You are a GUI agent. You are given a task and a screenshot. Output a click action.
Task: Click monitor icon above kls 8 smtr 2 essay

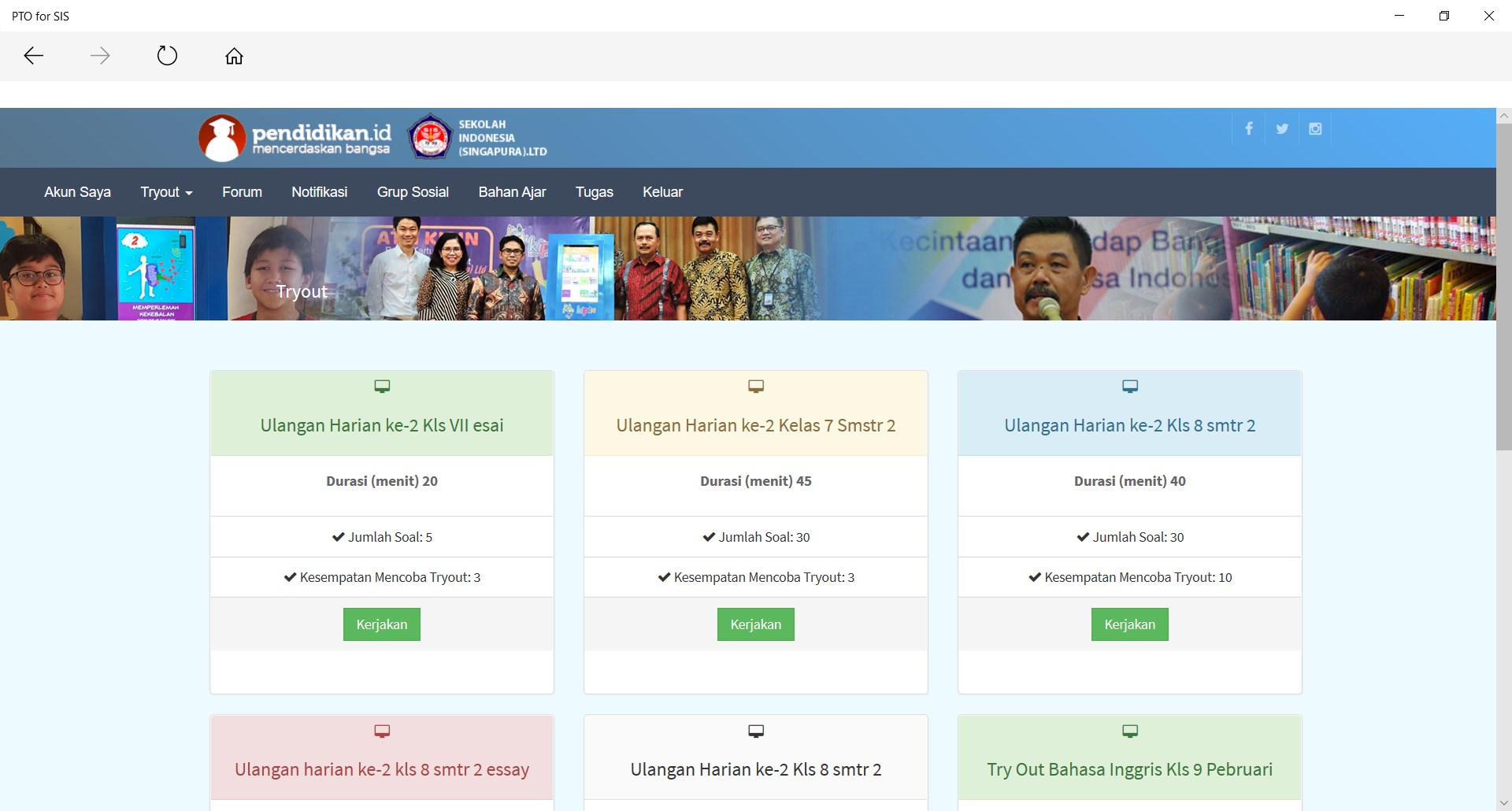point(382,731)
